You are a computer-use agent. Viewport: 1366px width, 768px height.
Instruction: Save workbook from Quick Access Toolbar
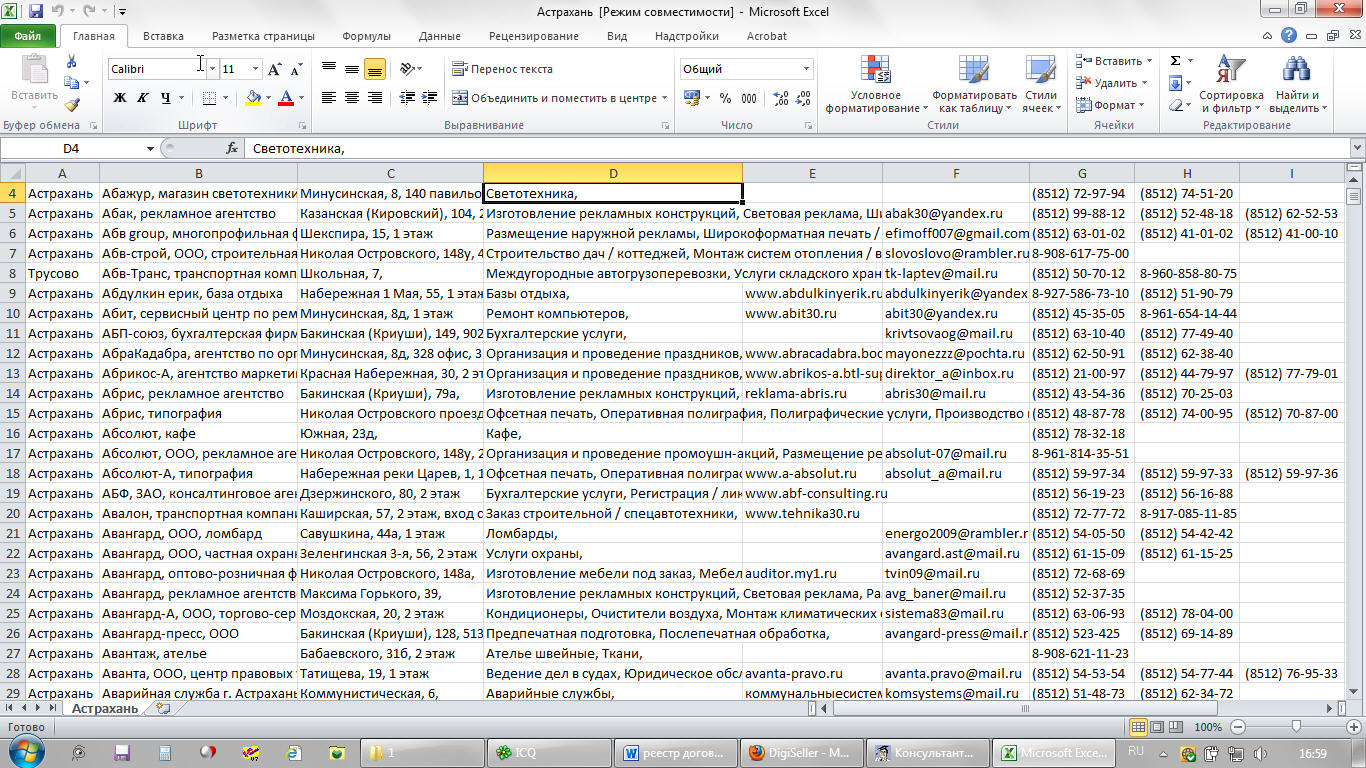pos(36,12)
